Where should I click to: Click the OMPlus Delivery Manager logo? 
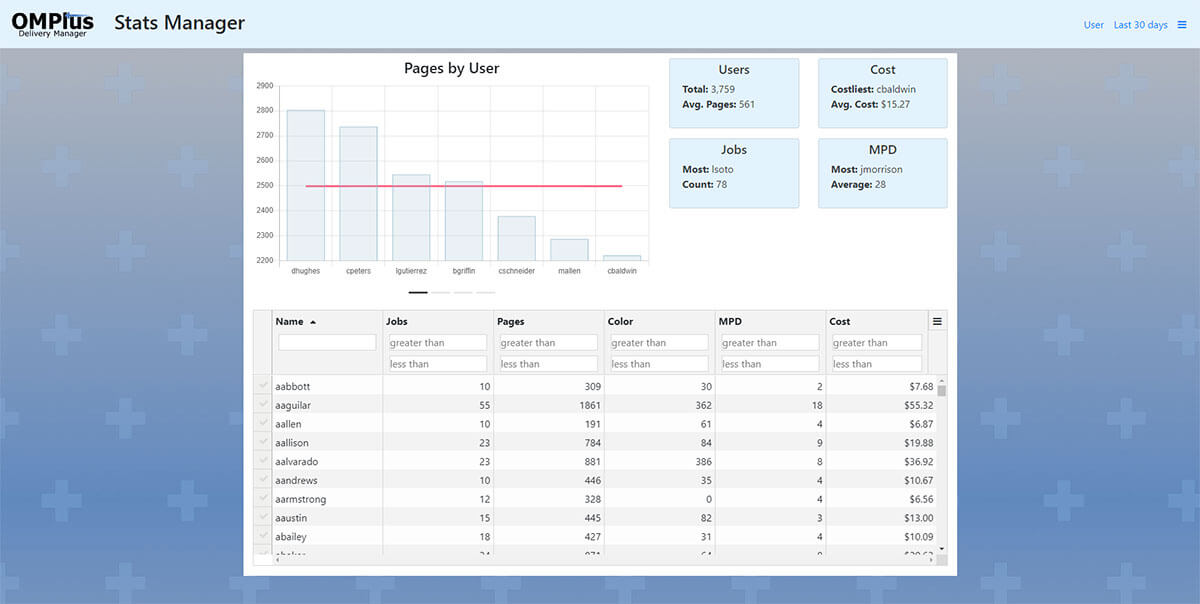coord(52,24)
